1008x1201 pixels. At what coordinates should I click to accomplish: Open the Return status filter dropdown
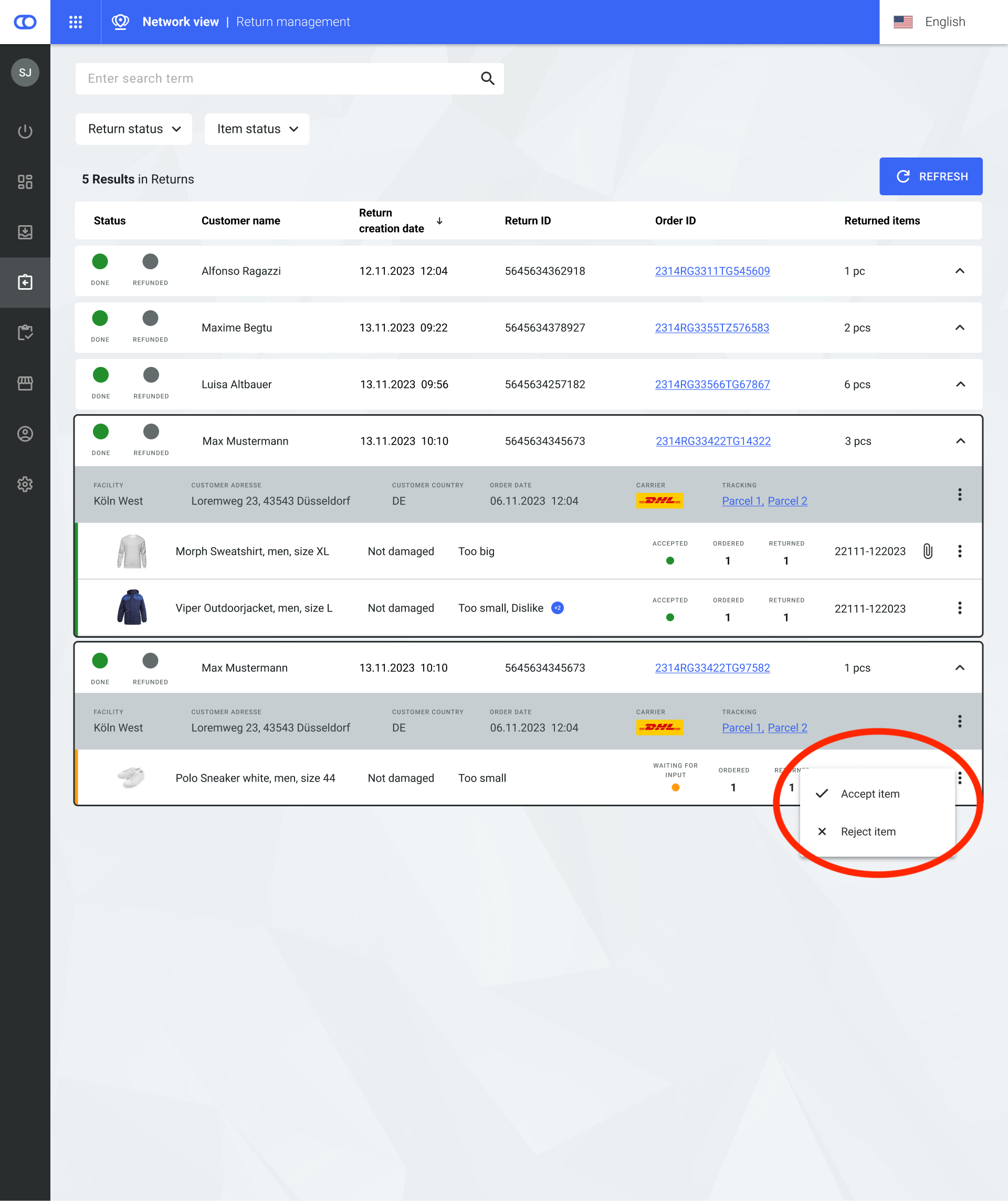coord(133,129)
